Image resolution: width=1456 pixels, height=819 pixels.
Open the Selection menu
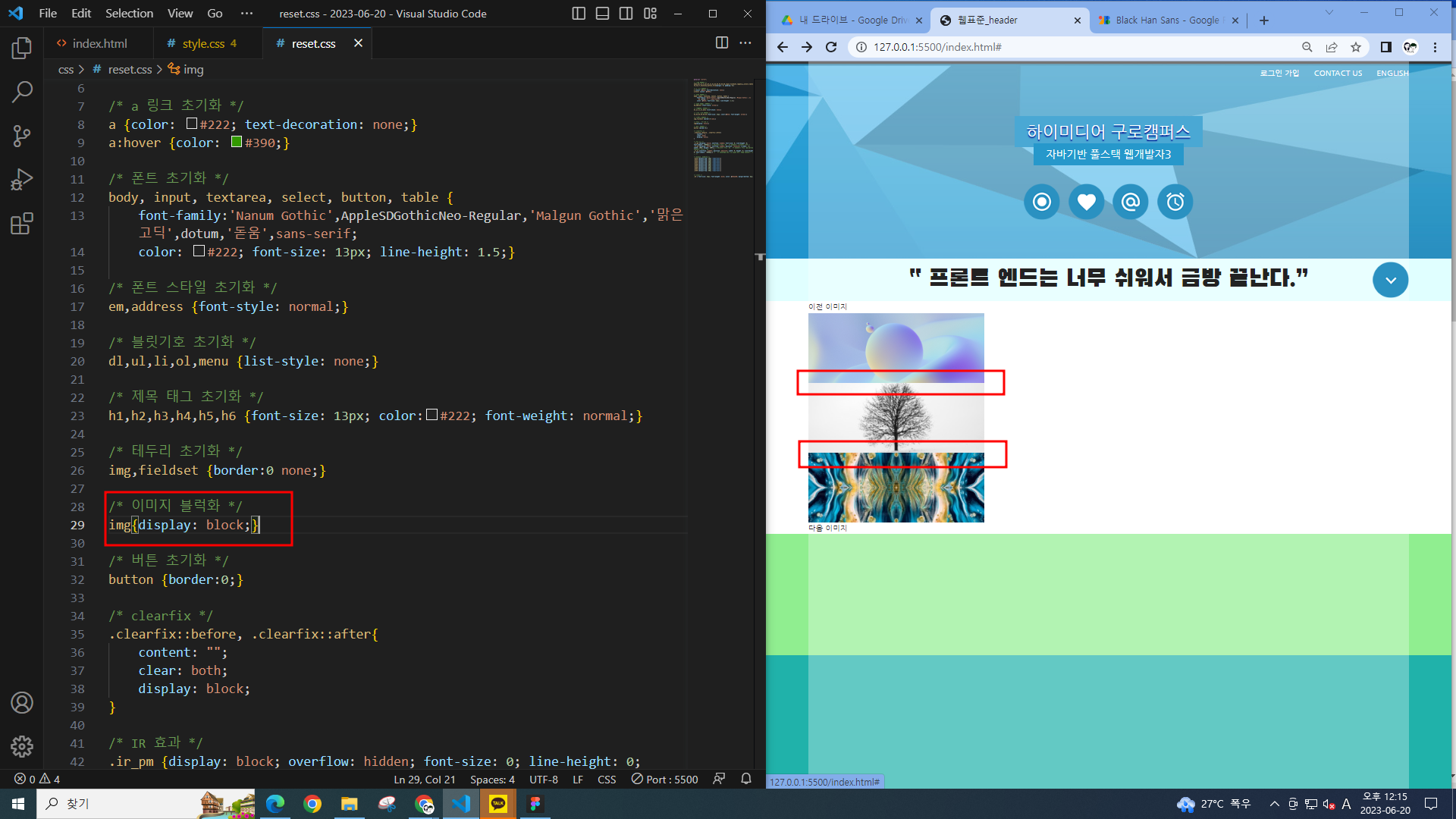[x=129, y=14]
